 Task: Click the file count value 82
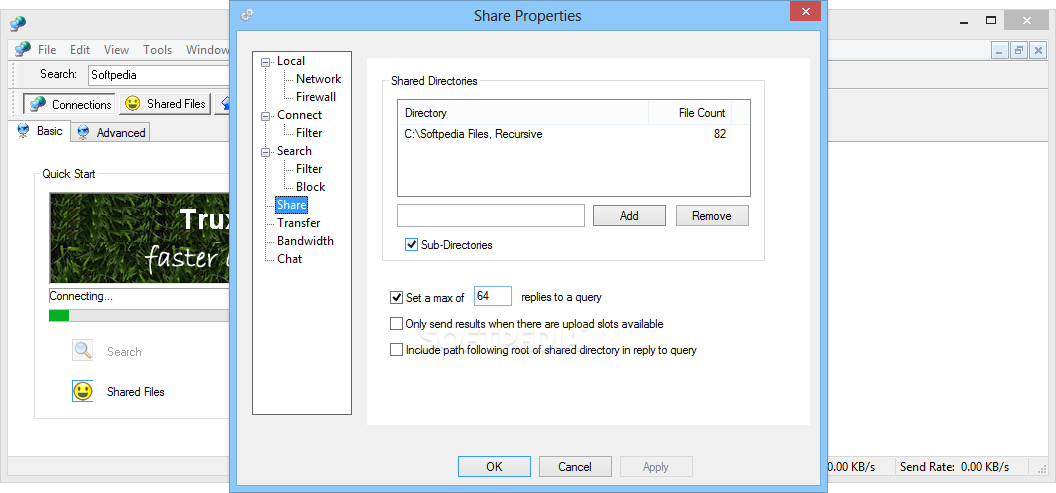click(x=719, y=134)
